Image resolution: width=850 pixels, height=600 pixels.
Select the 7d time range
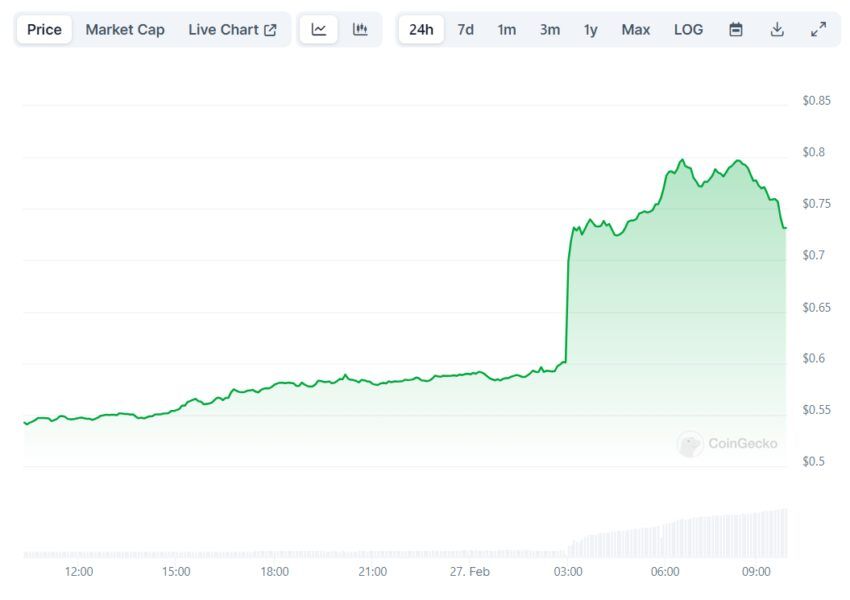pyautogui.click(x=466, y=29)
